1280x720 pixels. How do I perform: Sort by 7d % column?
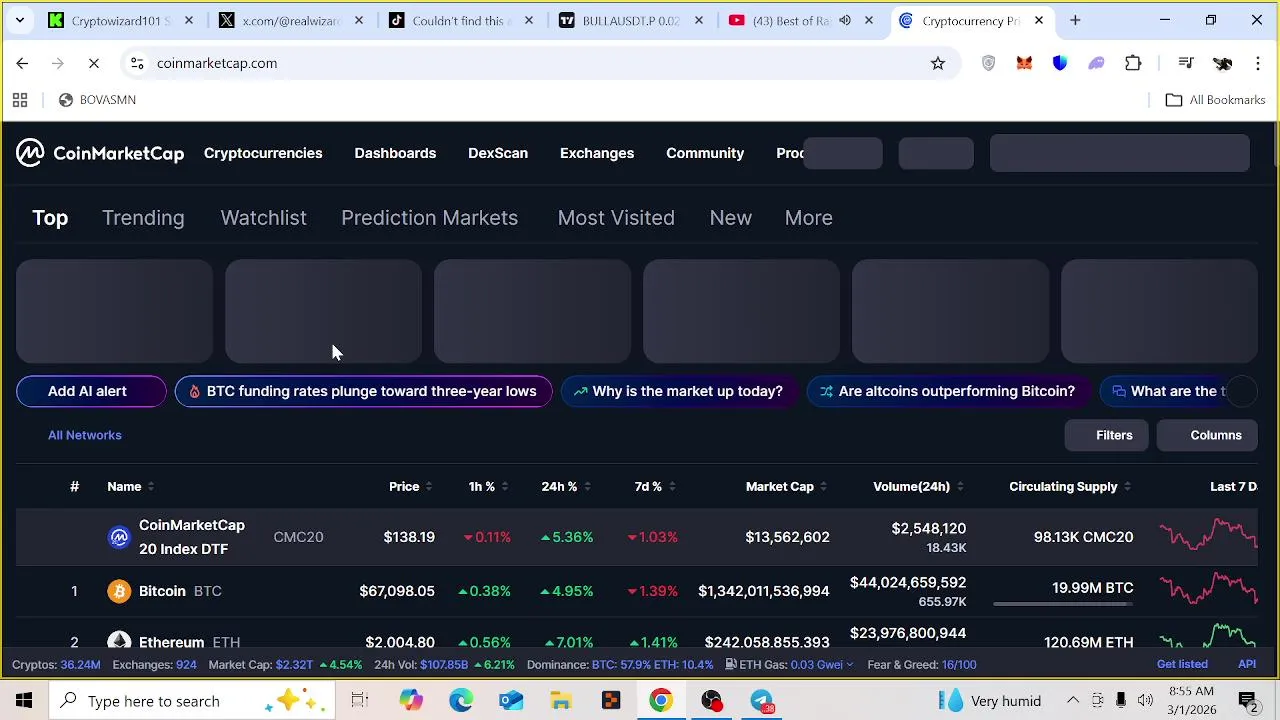[654, 487]
